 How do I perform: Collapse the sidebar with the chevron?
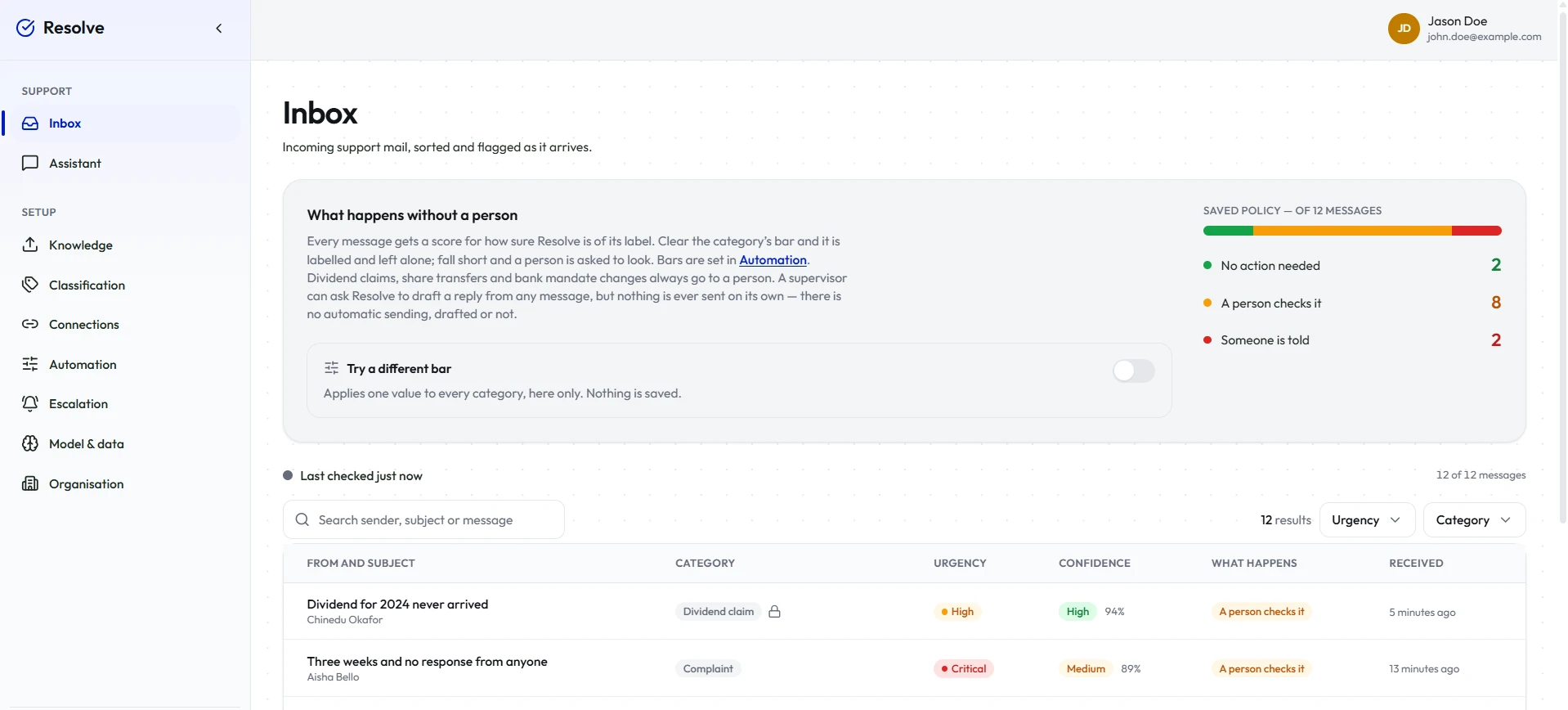coord(219,29)
